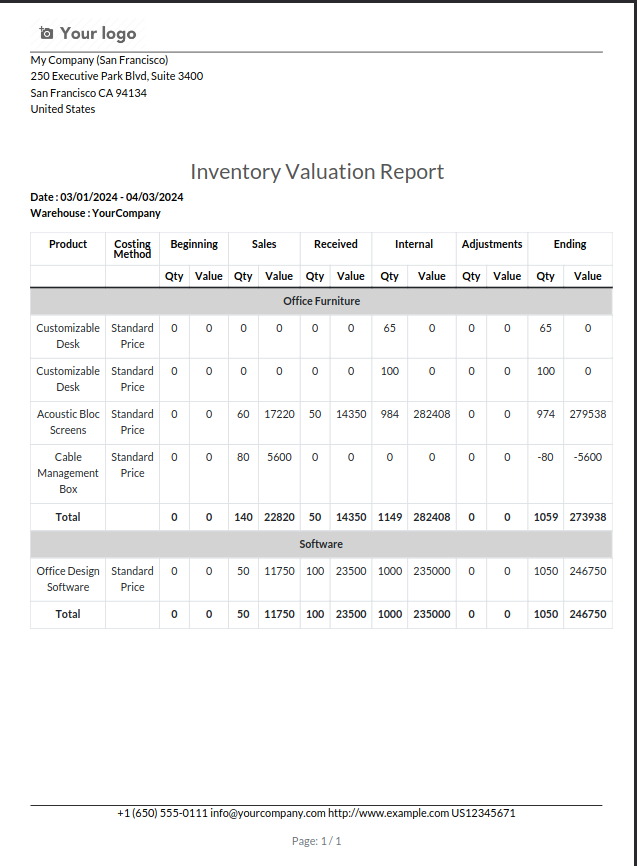The width and height of the screenshot is (637, 866).
Task: Click the Costing Method column header
Action: pos(133,249)
